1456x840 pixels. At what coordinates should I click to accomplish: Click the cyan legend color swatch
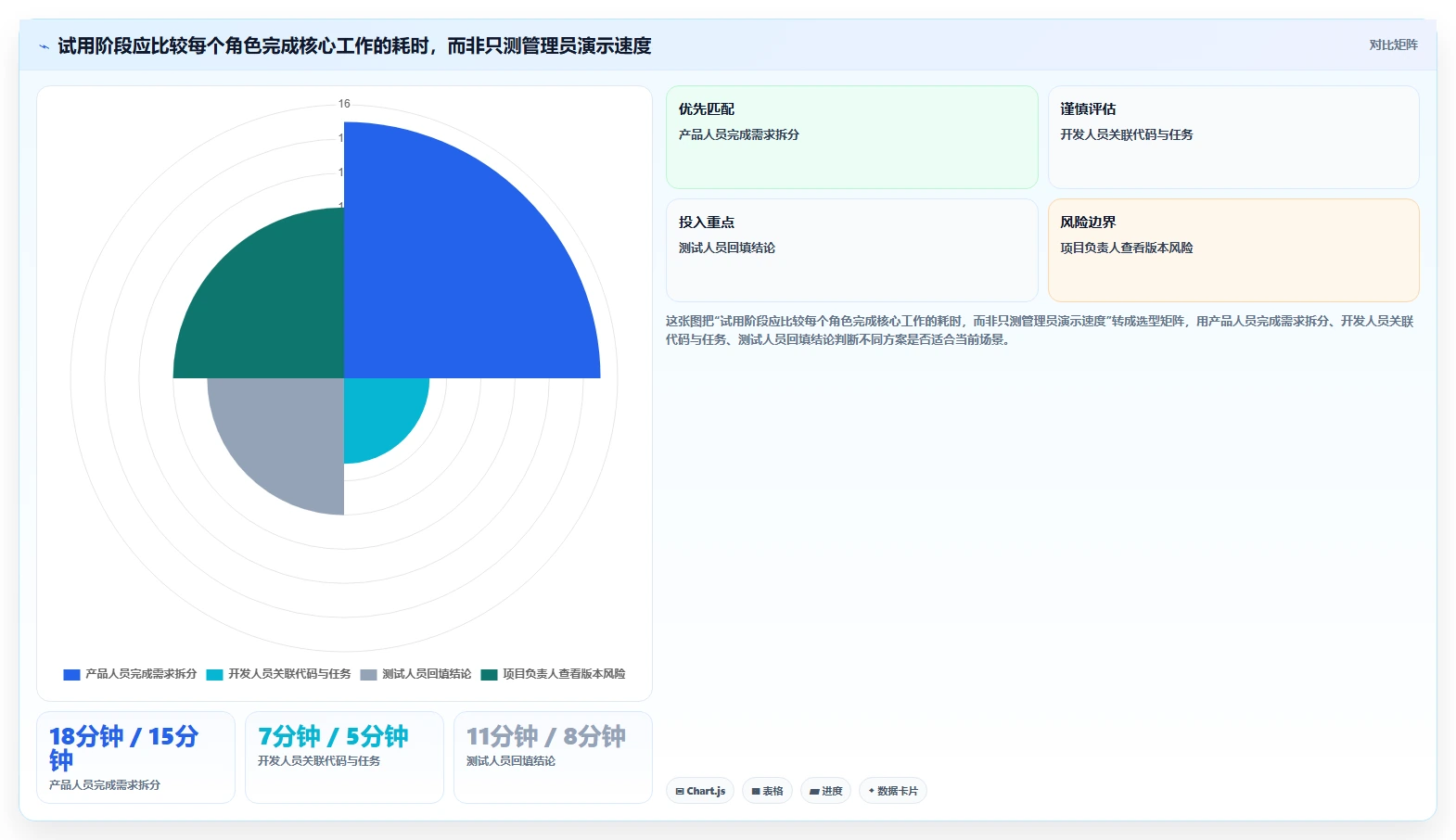tap(214, 674)
